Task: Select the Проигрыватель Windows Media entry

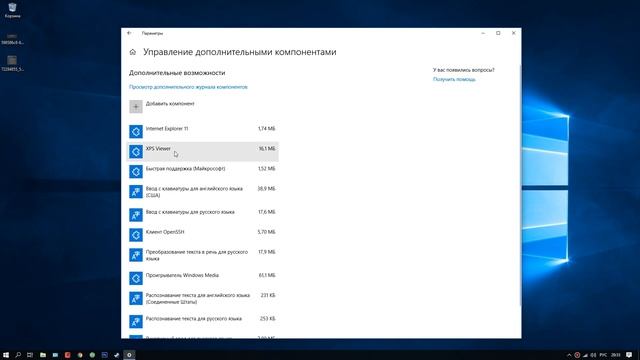Action: click(203, 278)
